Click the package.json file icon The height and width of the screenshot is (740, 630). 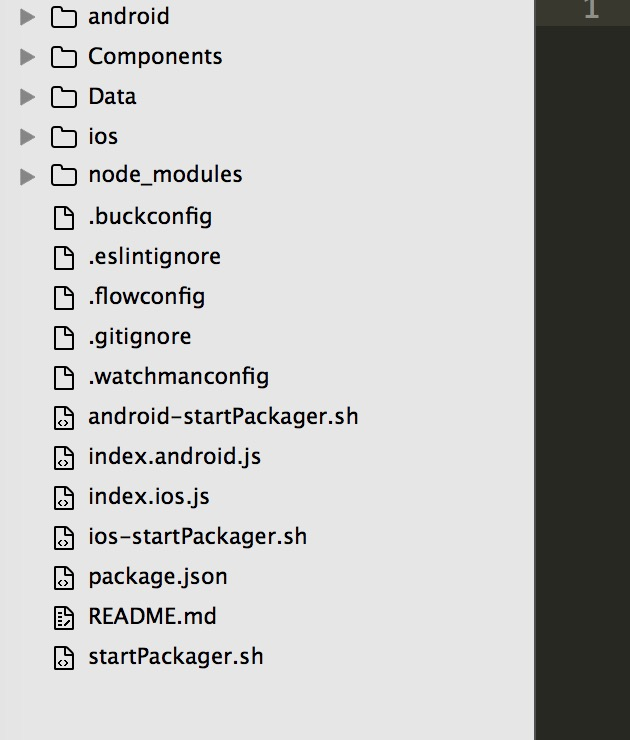[63, 577]
